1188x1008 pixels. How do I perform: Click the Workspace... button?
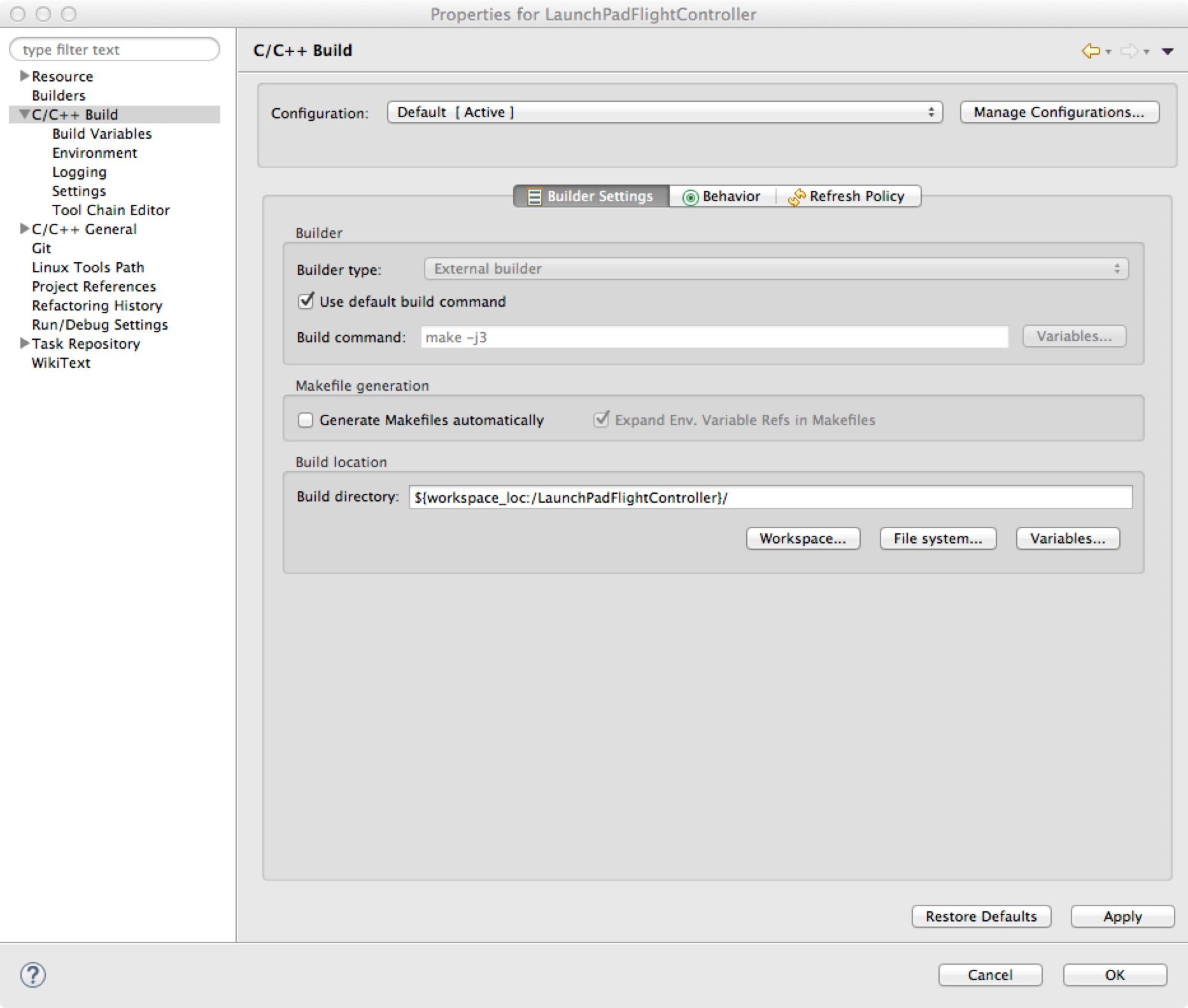[x=803, y=538]
